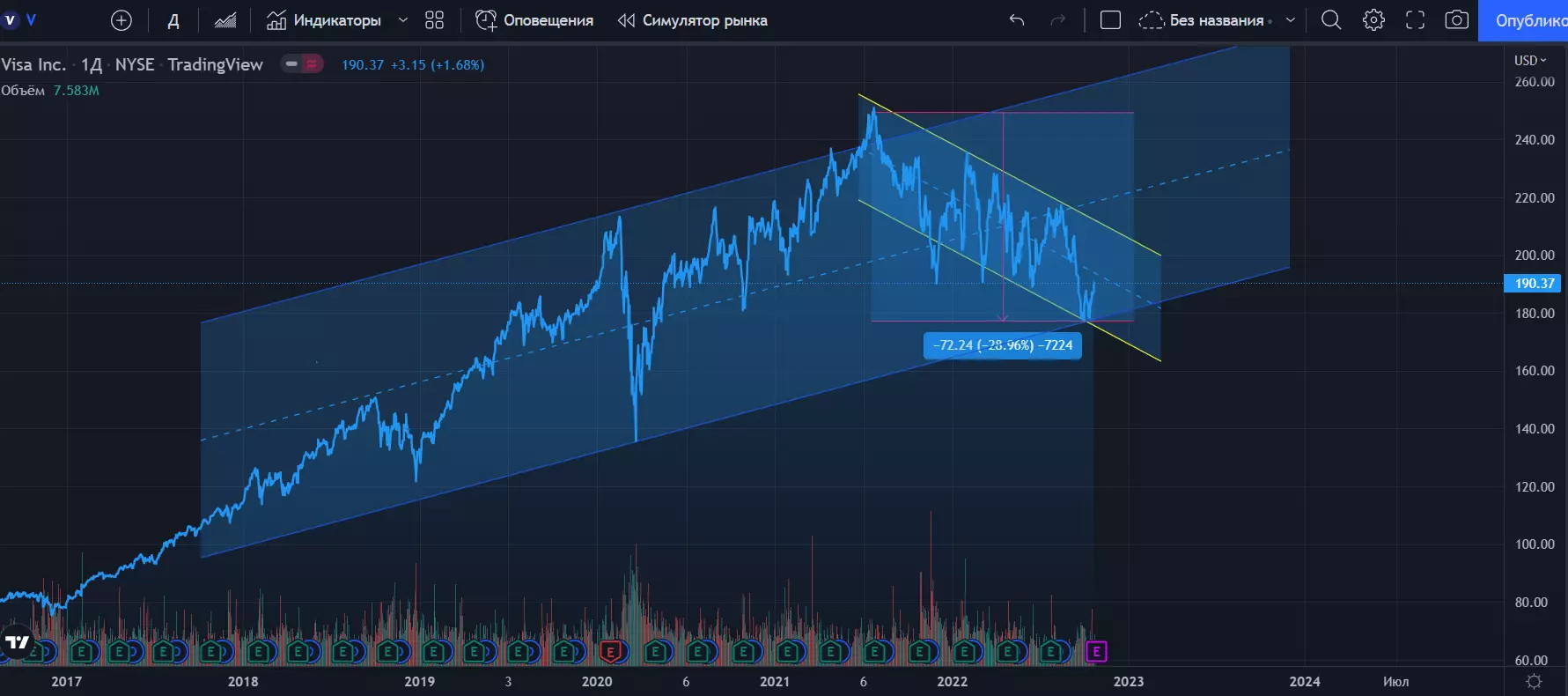Click the 2024 time axis label

tap(1305, 681)
